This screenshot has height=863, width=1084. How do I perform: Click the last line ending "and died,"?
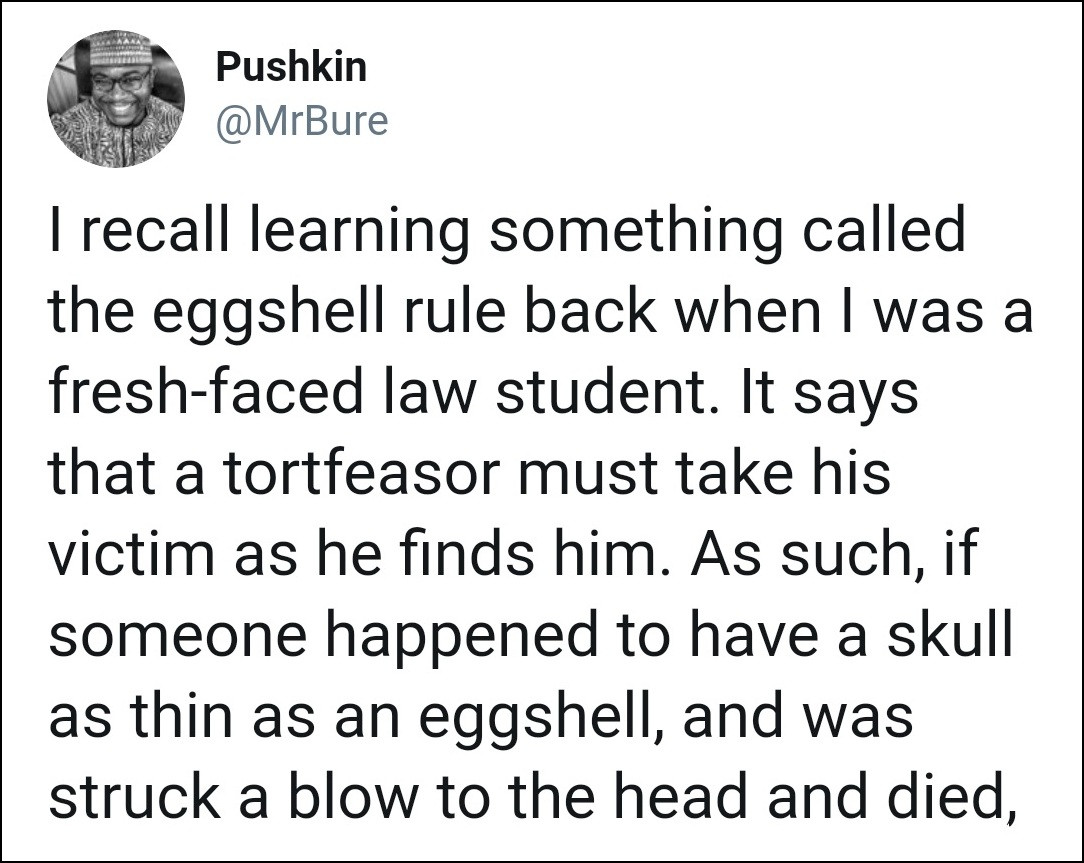(x=532, y=797)
